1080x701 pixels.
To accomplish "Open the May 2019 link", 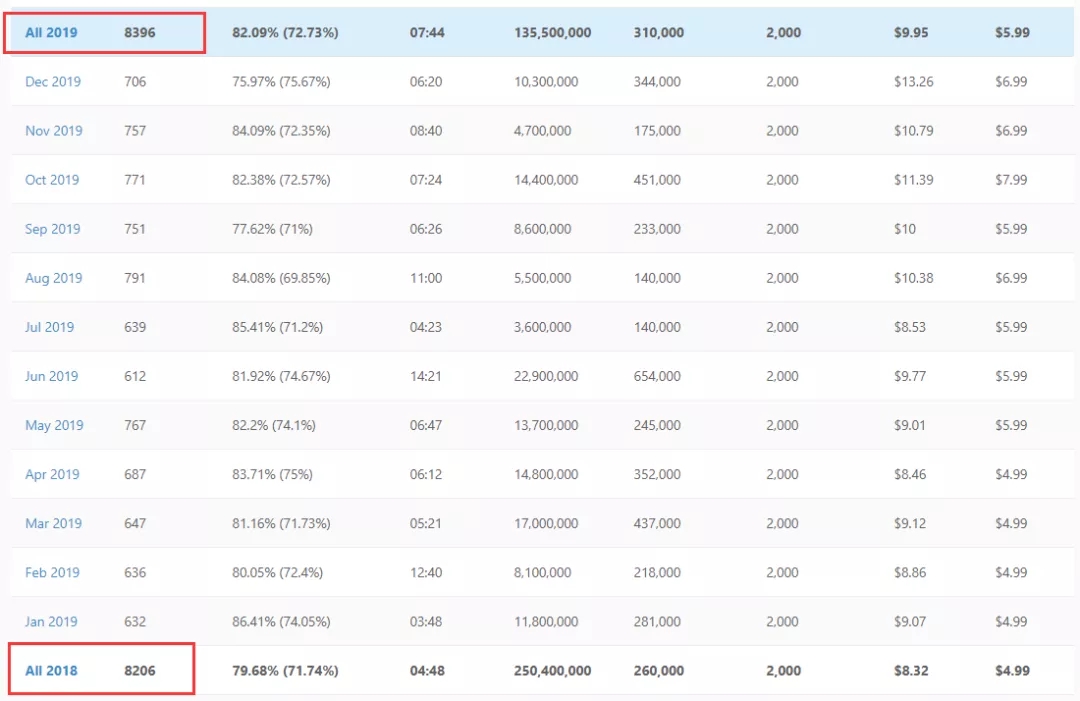I will [54, 425].
